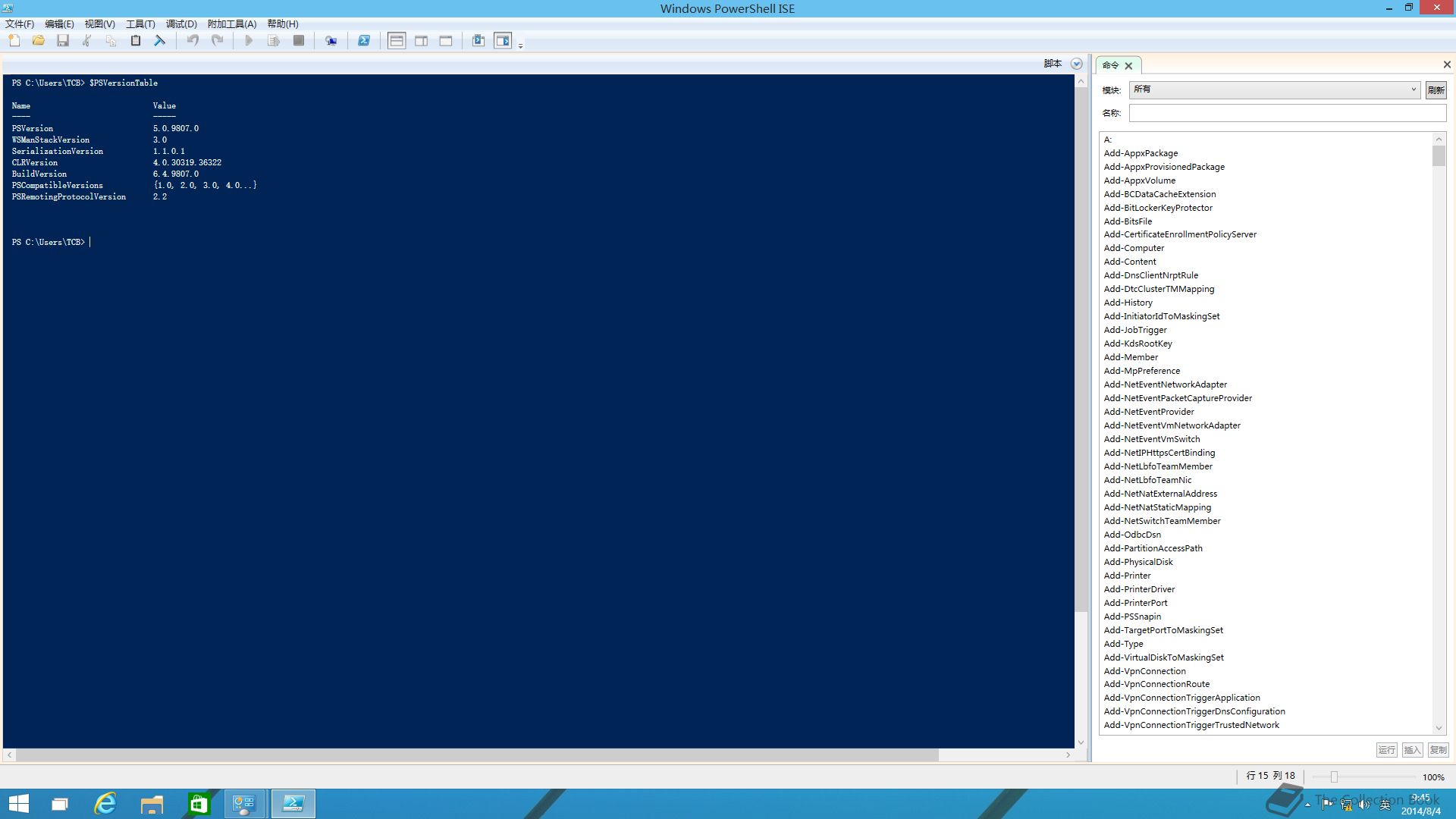Expand the script pane chevron
This screenshot has width=1456, height=819.
click(1076, 64)
